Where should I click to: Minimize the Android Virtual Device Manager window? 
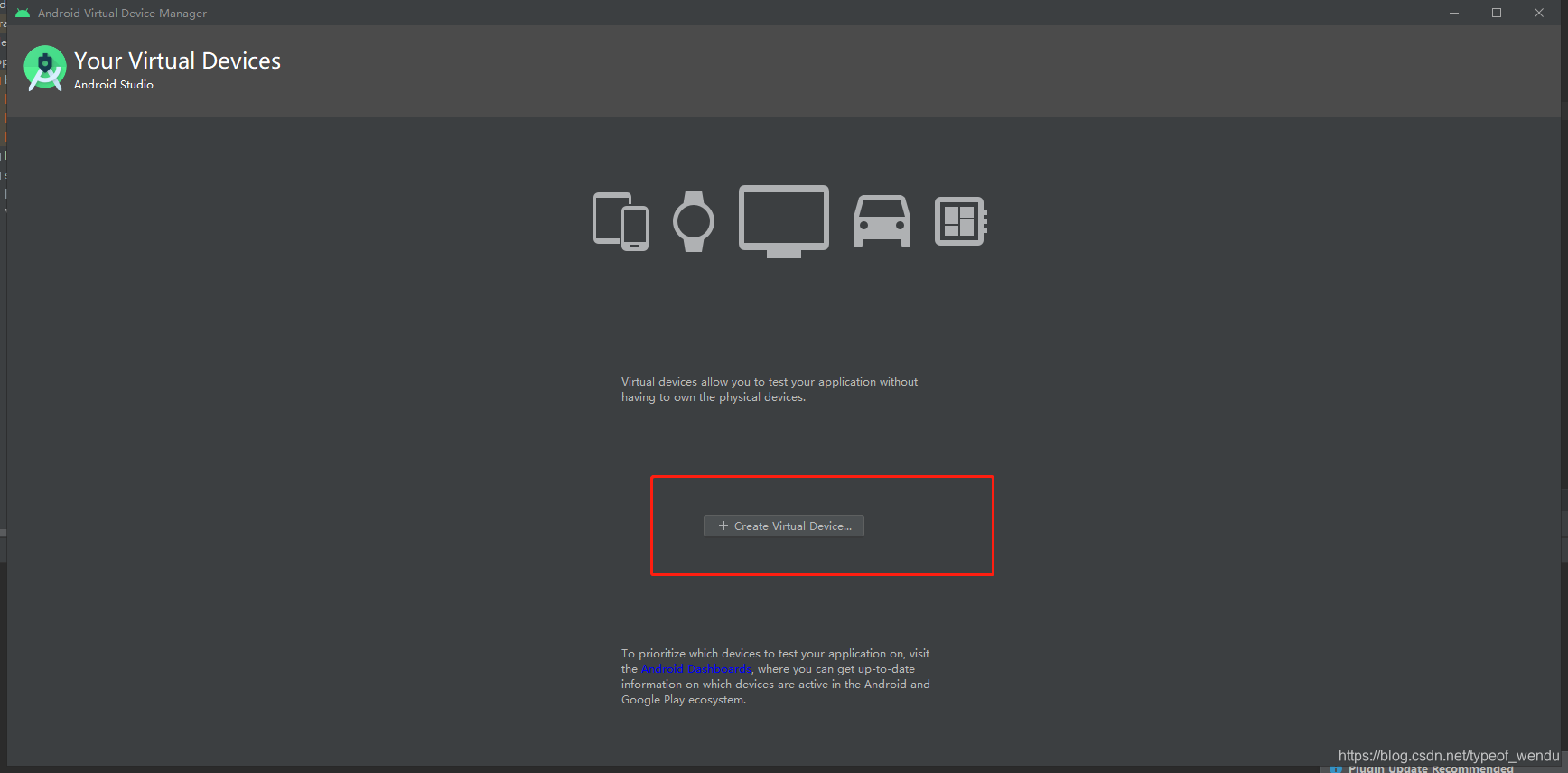pyautogui.click(x=1454, y=13)
